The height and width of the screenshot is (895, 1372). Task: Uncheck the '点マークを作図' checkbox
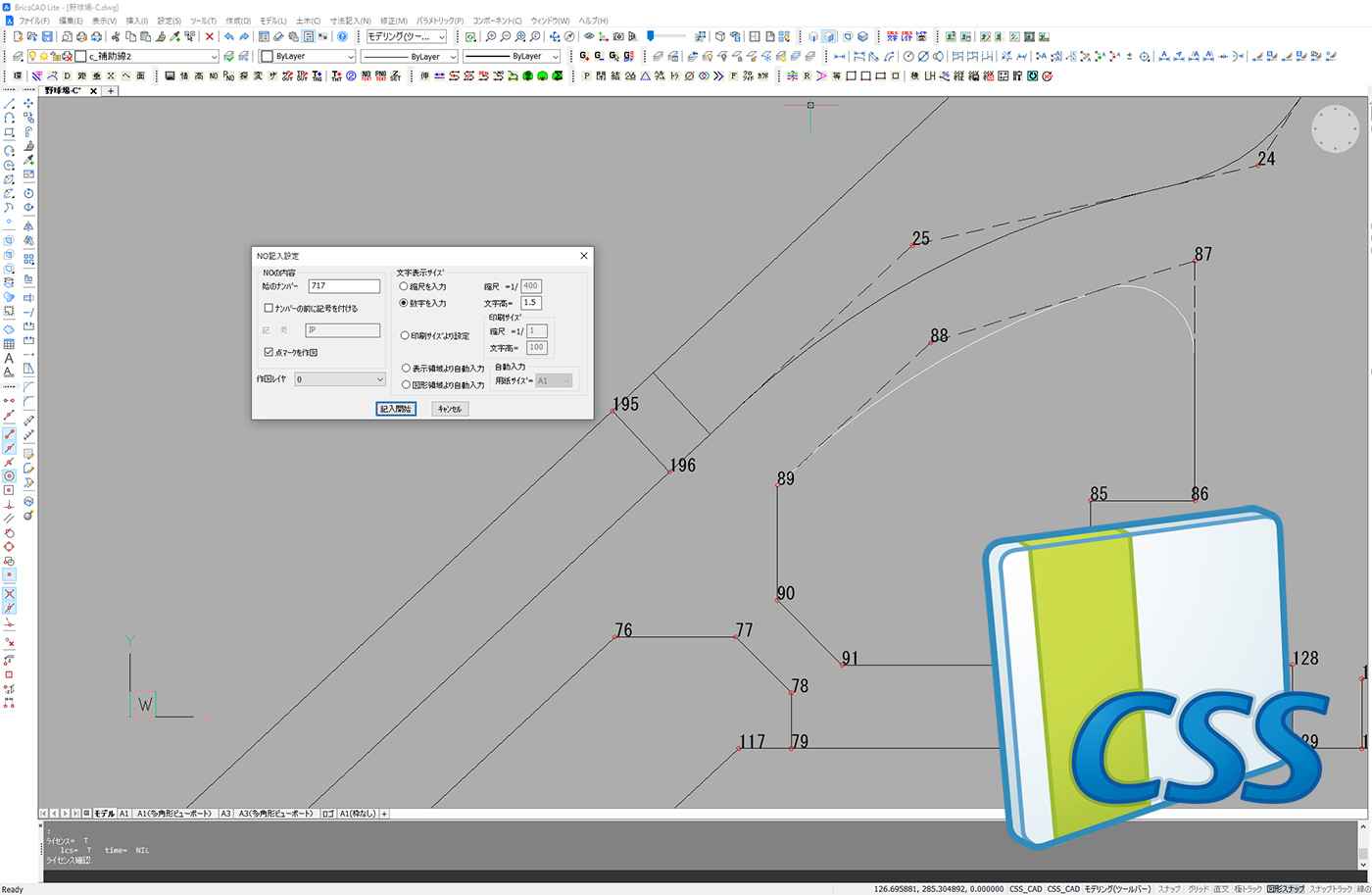click(x=269, y=352)
